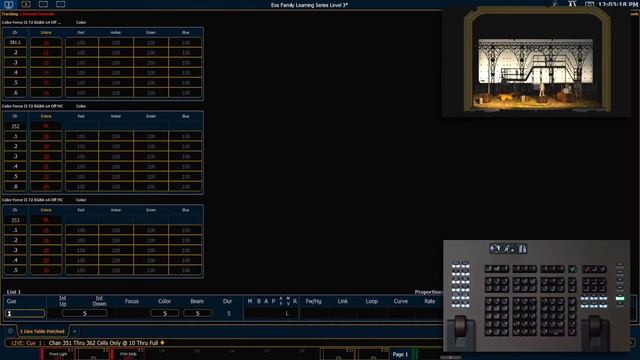Click the Fw/Hg column header

[x=313, y=301]
